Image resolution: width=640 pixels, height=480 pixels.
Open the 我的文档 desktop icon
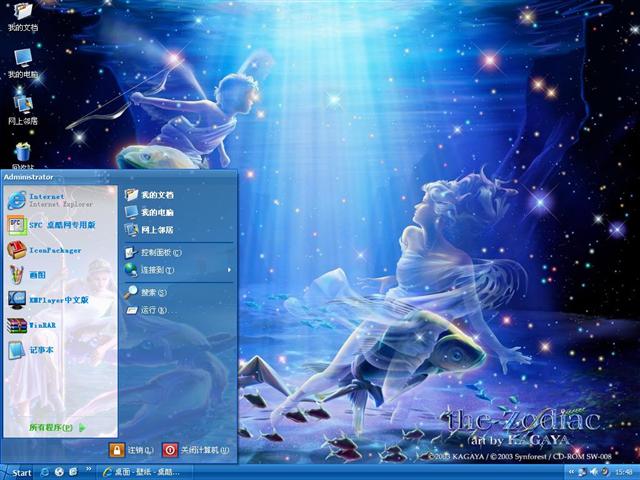click(x=23, y=17)
